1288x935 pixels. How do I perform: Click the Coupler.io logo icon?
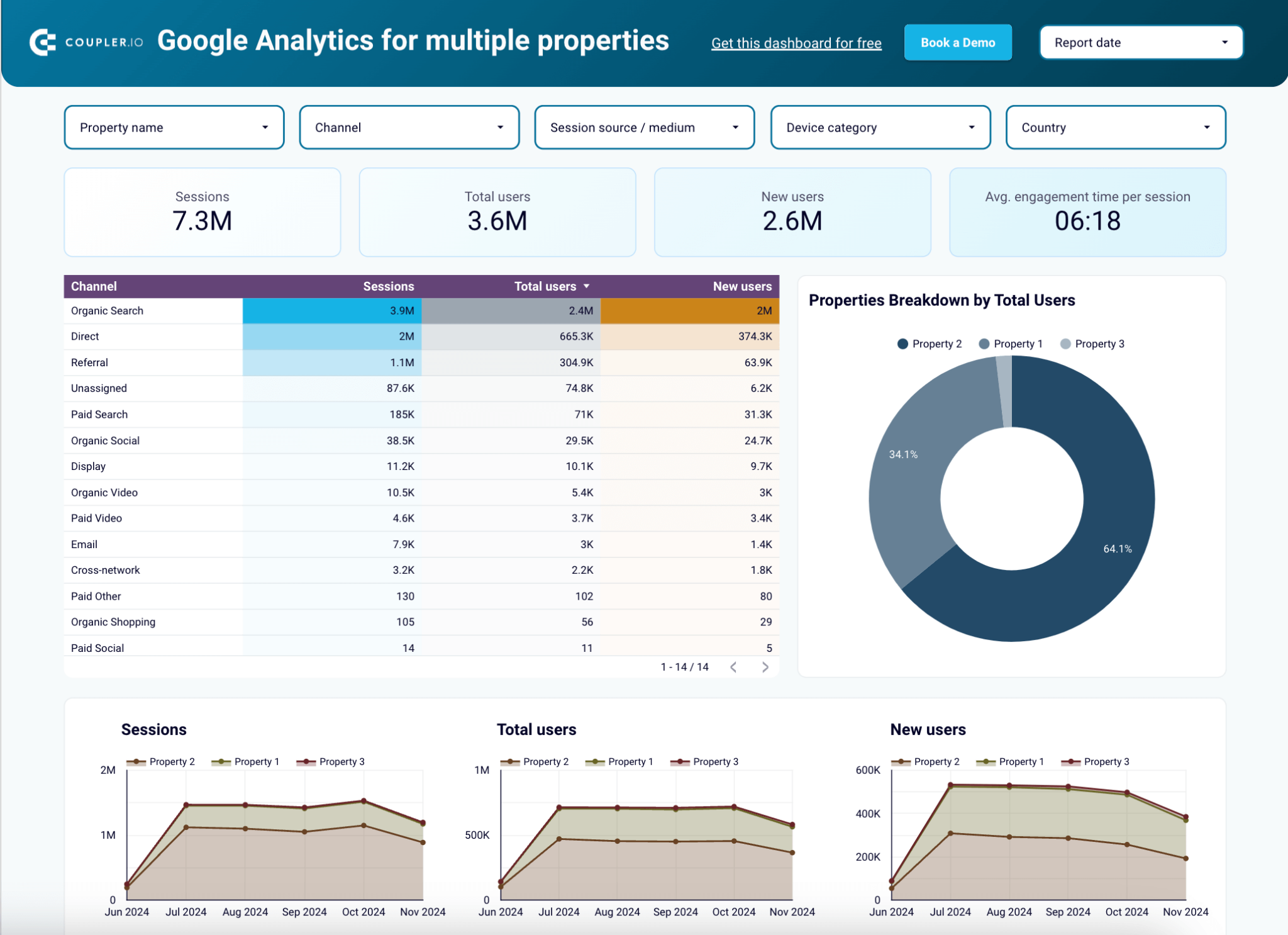[x=42, y=42]
